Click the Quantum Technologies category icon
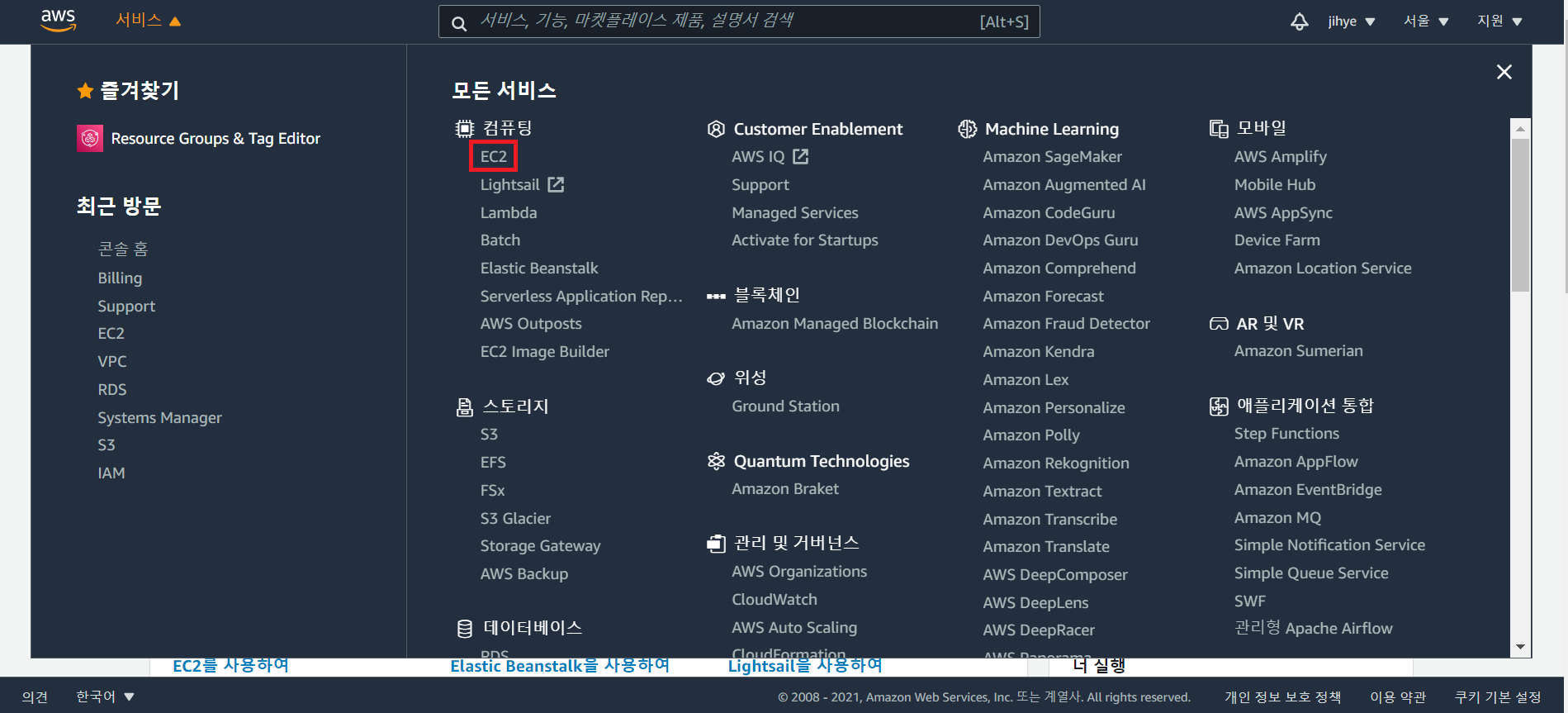 (x=716, y=461)
